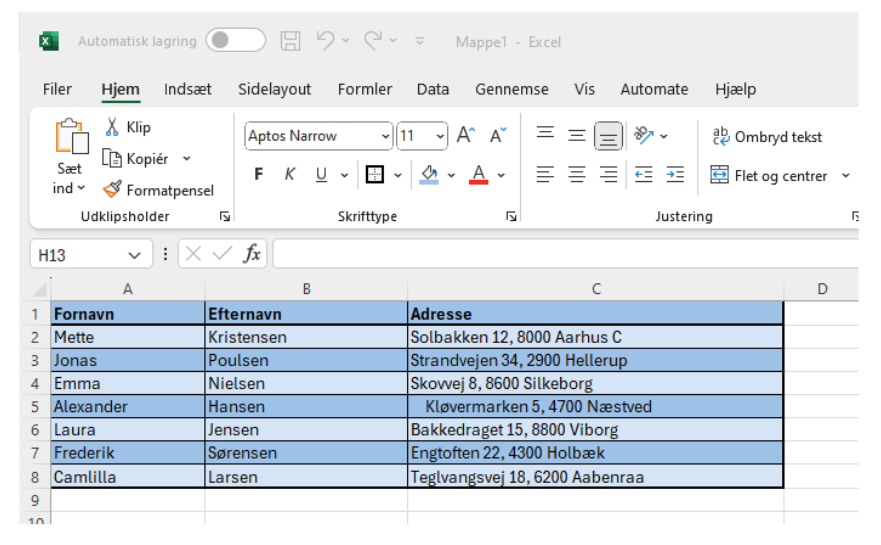Open the Skrifttype dialog launcher
The height and width of the screenshot is (545, 881).
tap(511, 216)
